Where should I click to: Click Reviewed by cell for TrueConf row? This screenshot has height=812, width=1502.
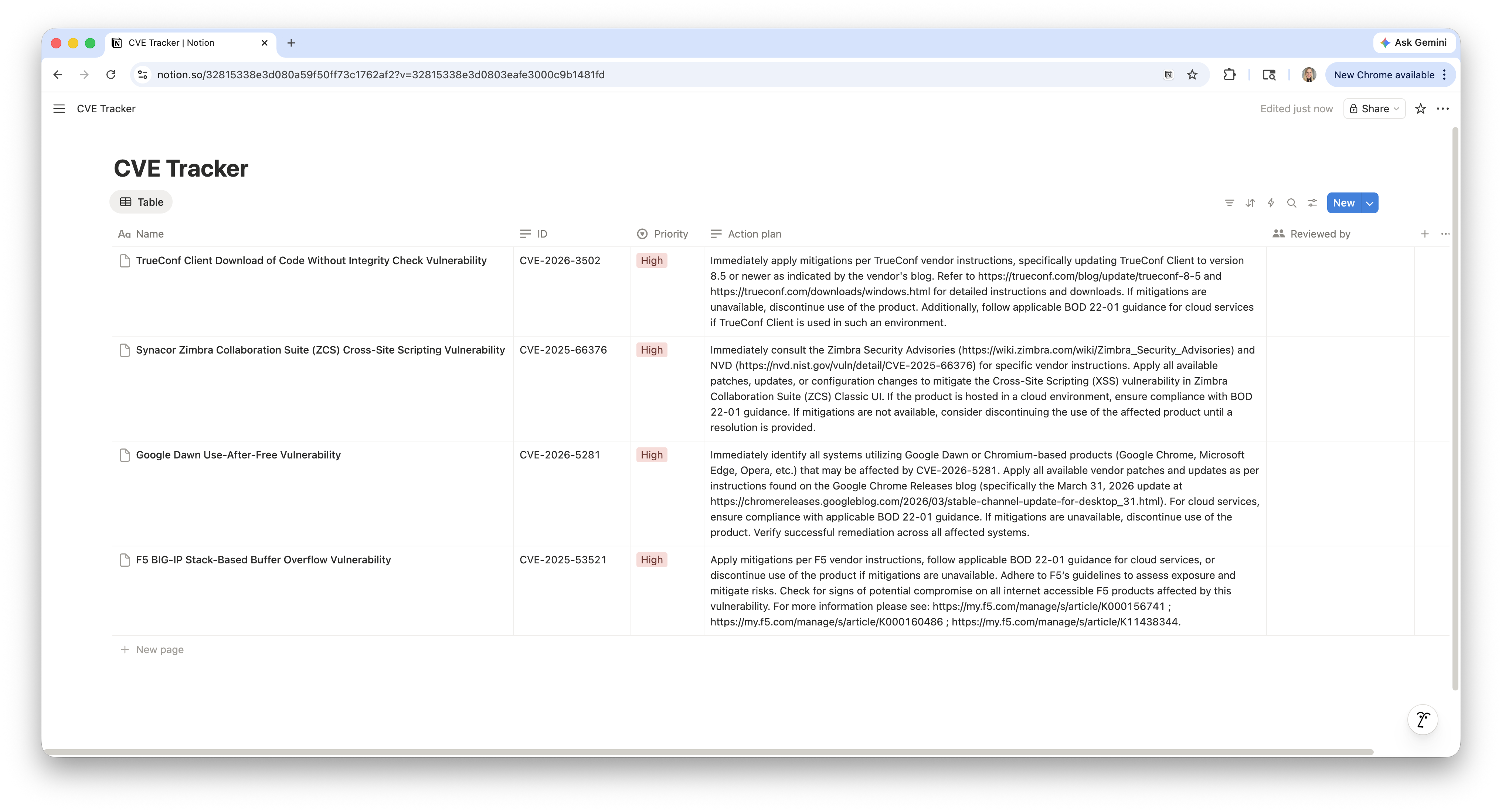click(x=1340, y=291)
